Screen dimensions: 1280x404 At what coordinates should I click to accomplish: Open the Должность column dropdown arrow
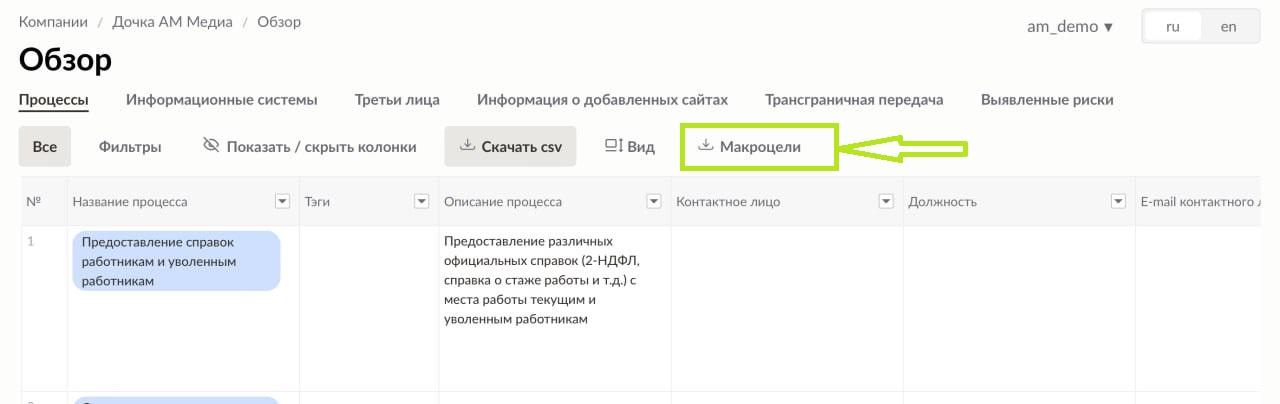1118,202
